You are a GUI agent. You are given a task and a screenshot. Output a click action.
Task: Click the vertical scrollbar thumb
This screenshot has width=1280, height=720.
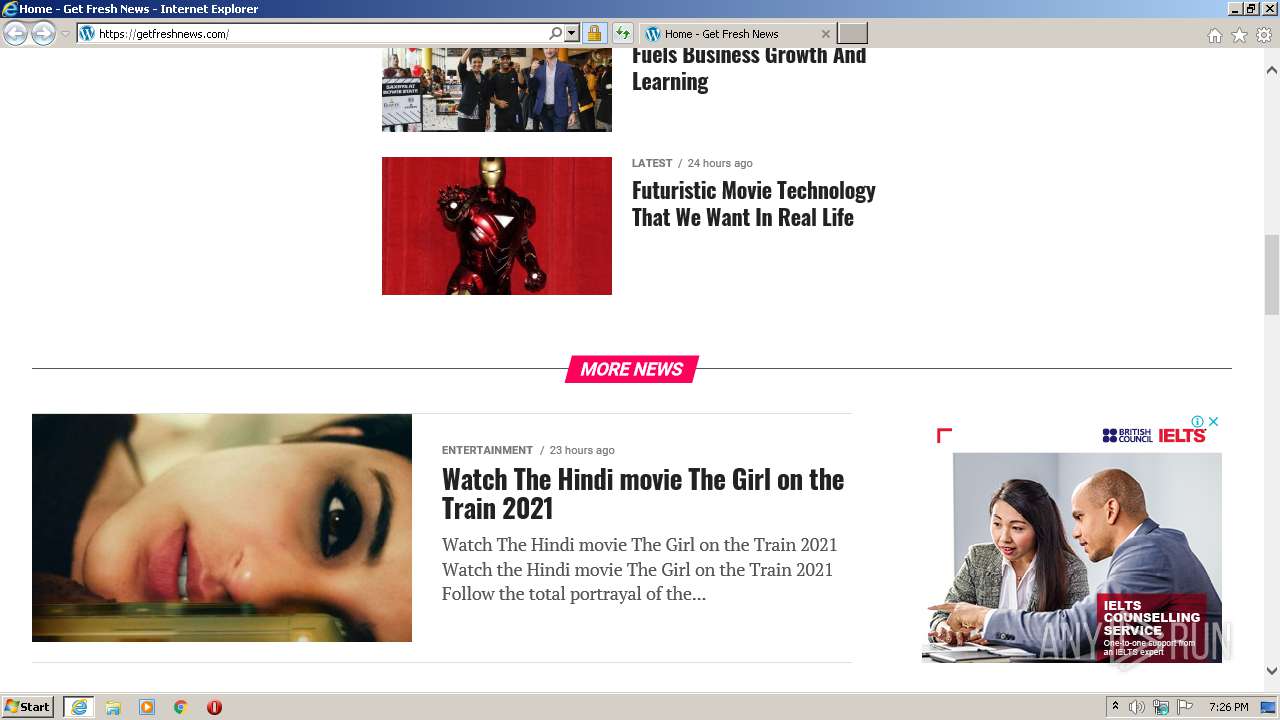(1272, 275)
